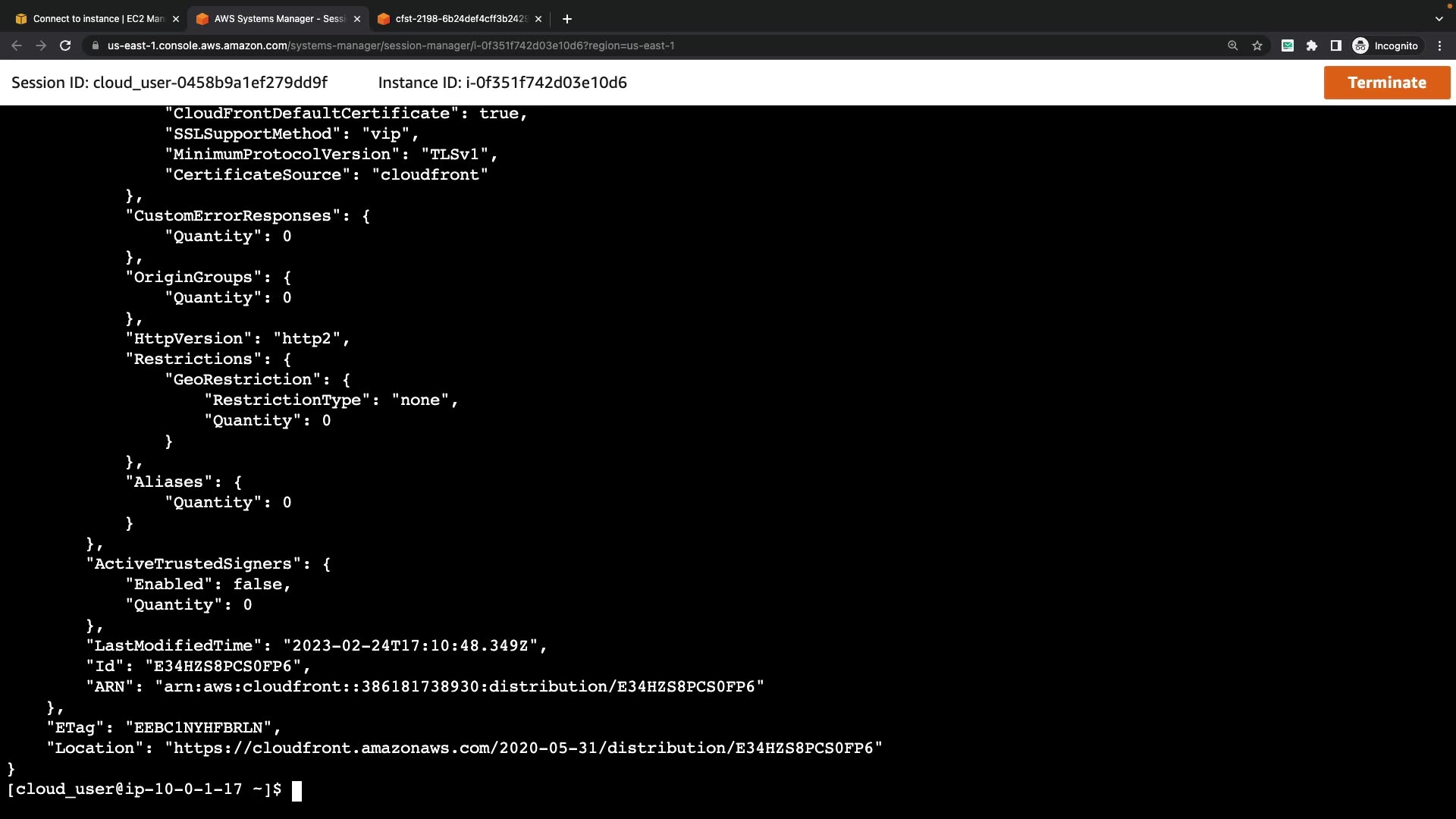This screenshot has height=819, width=1456.
Task: Open the Chrome three-dot menu
Action: [1440, 45]
